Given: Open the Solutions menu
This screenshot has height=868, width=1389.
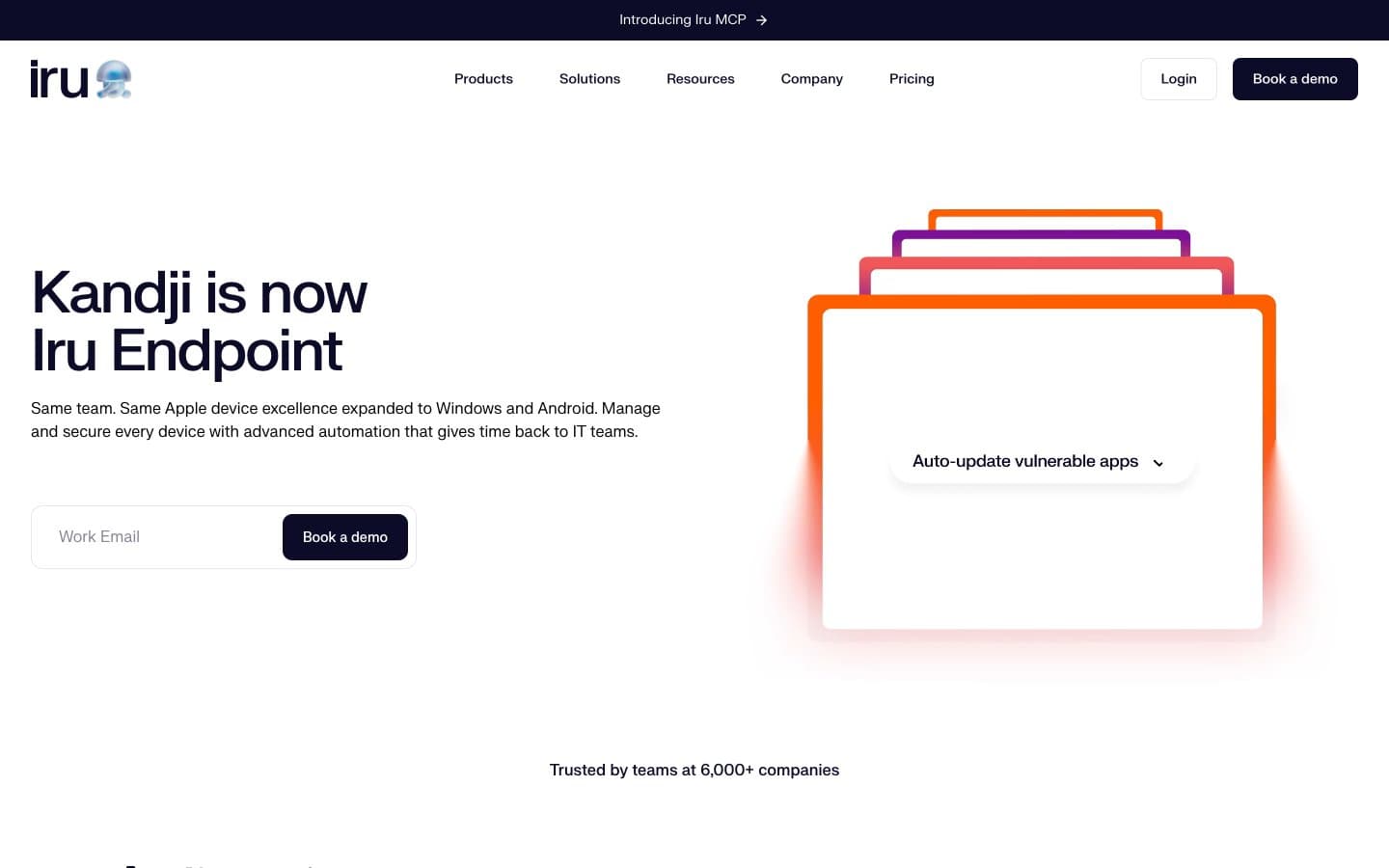Looking at the screenshot, I should [589, 79].
